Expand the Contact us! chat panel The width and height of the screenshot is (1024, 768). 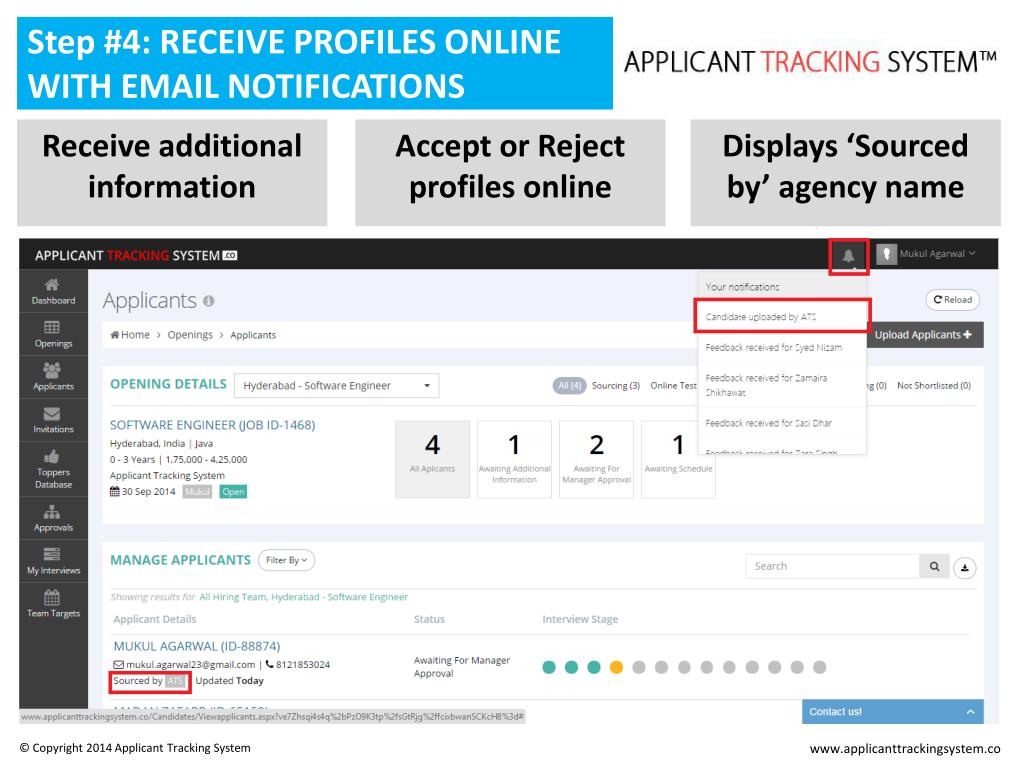(x=892, y=712)
